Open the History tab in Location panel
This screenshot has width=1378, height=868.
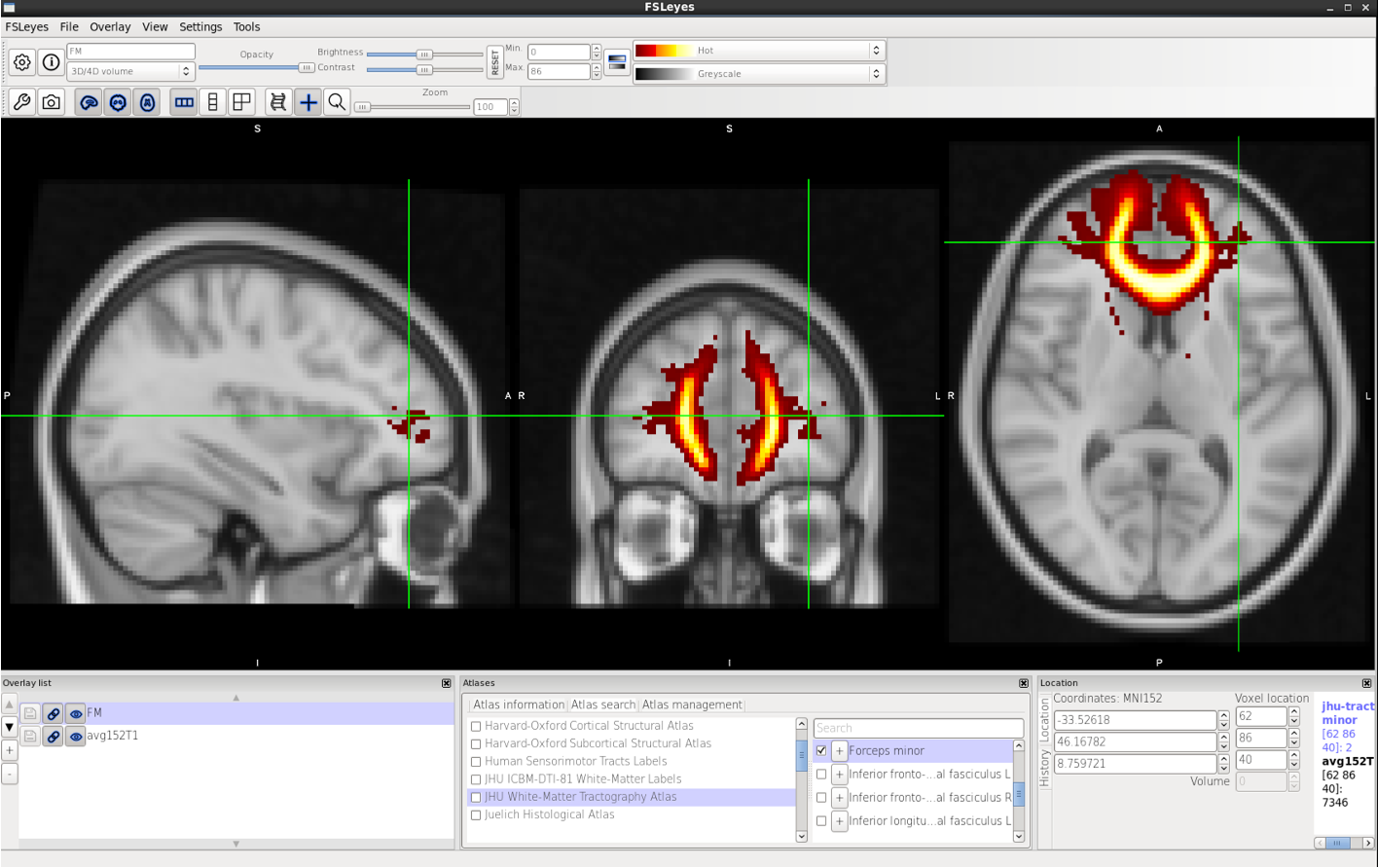(x=1045, y=768)
